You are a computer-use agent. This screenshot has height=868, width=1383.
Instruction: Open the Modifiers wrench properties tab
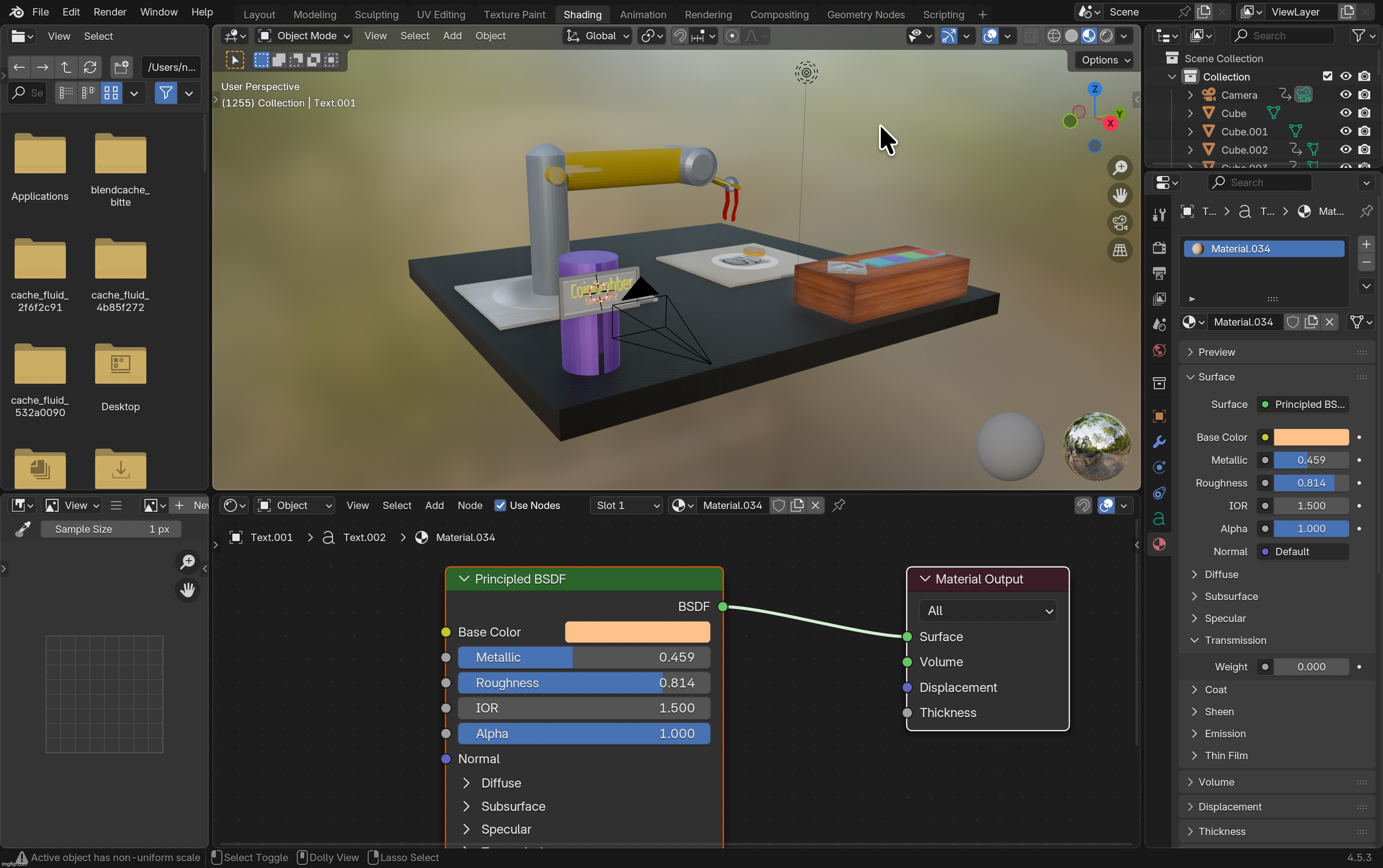[1158, 441]
